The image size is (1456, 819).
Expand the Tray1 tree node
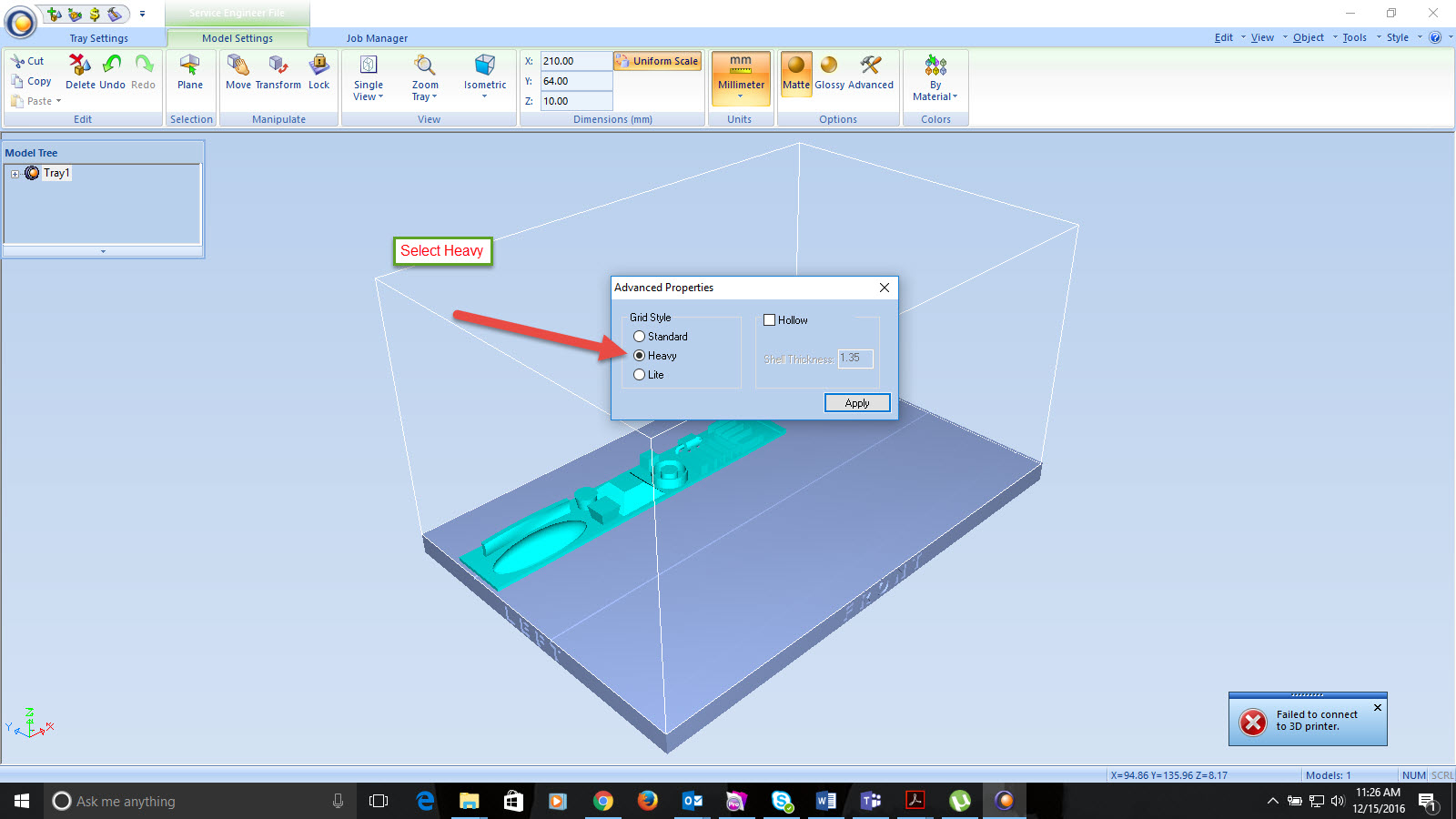15,174
